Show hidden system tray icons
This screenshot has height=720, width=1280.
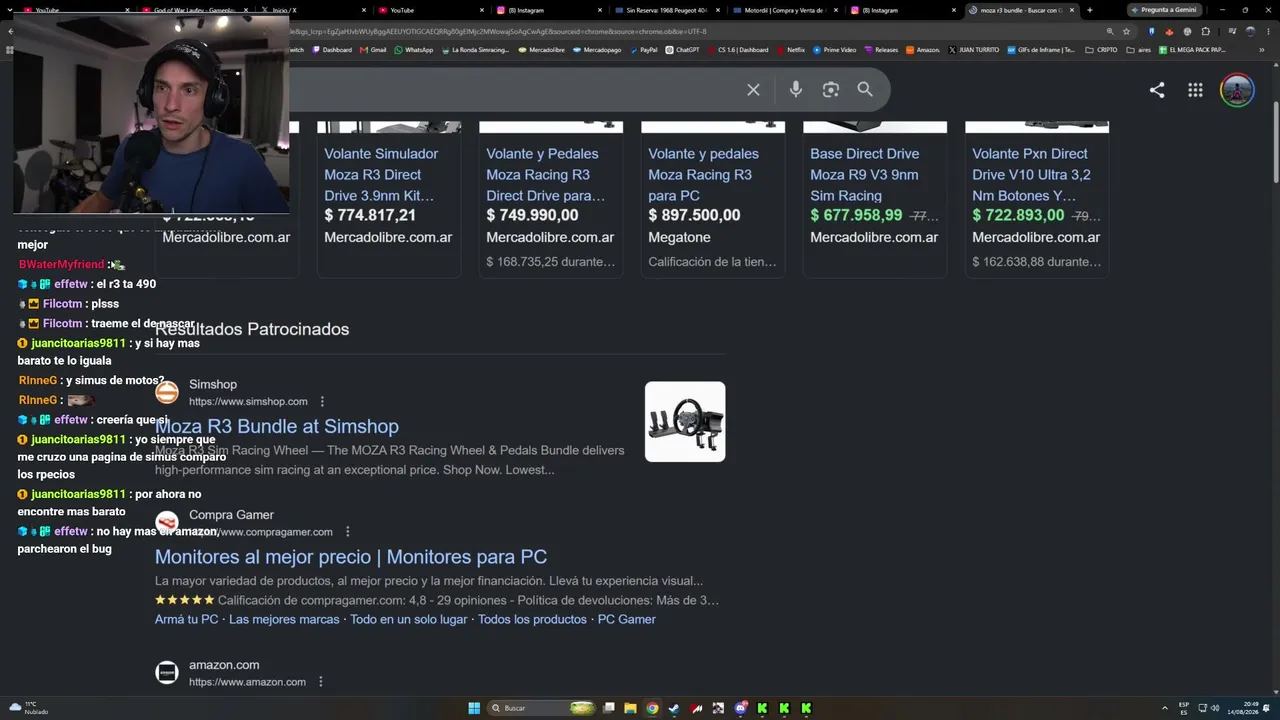coord(1163,708)
